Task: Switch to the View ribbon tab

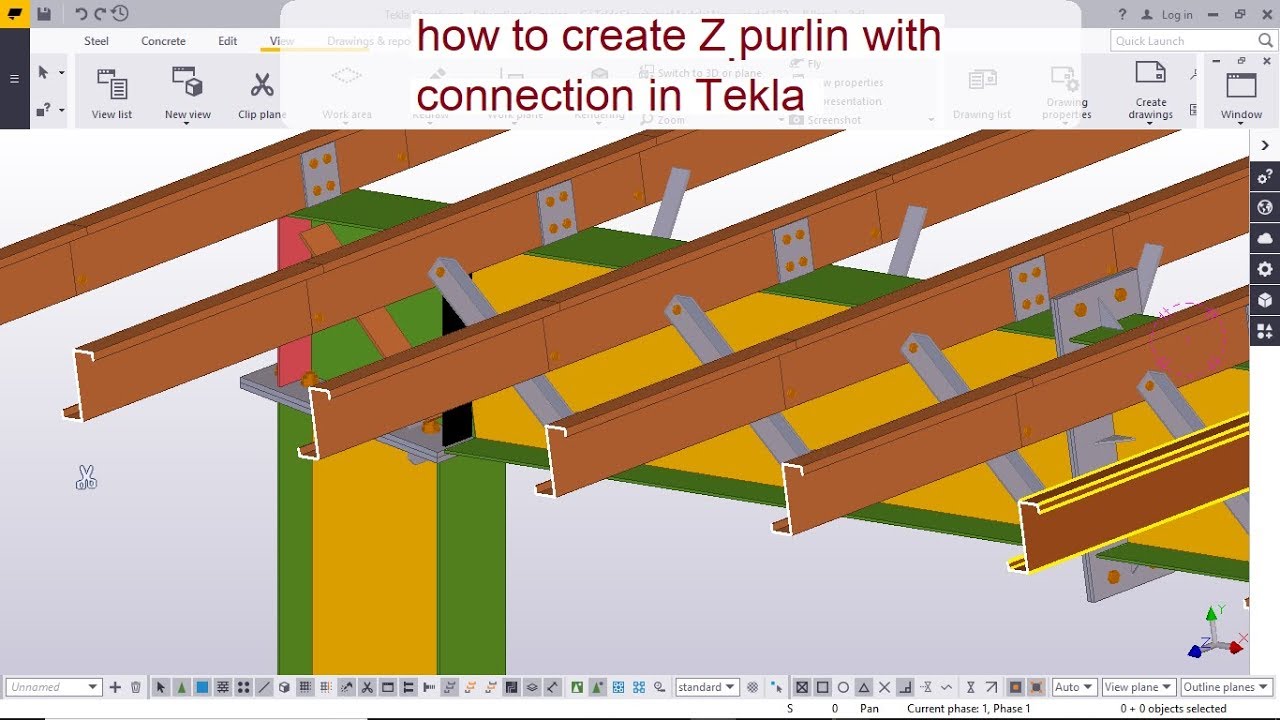Action: 282,41
